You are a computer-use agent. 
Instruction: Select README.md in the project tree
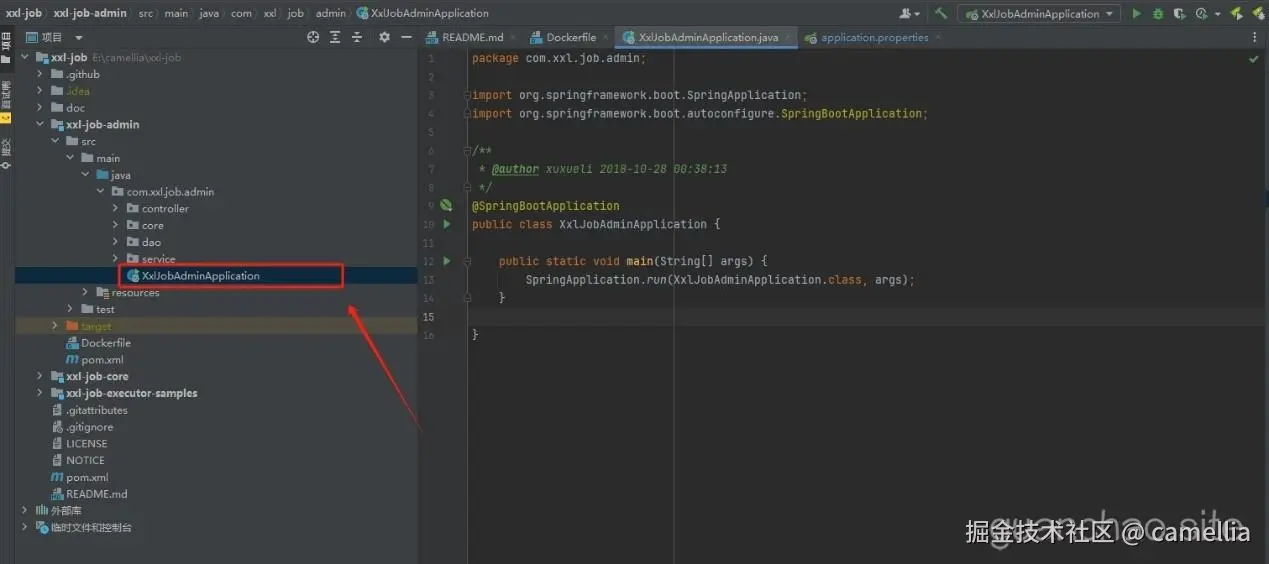coord(96,494)
